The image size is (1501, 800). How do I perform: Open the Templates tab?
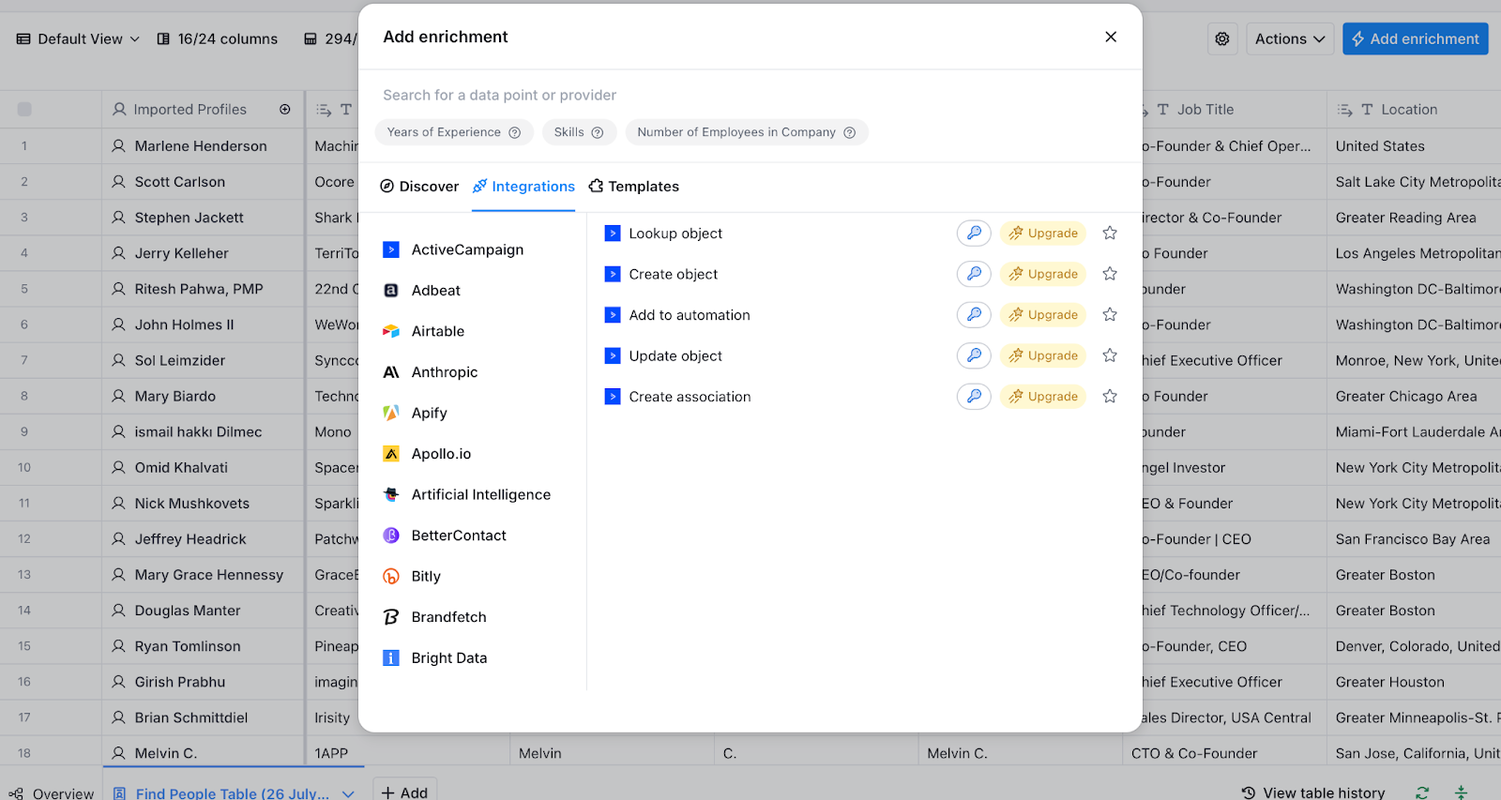pyautogui.click(x=633, y=186)
